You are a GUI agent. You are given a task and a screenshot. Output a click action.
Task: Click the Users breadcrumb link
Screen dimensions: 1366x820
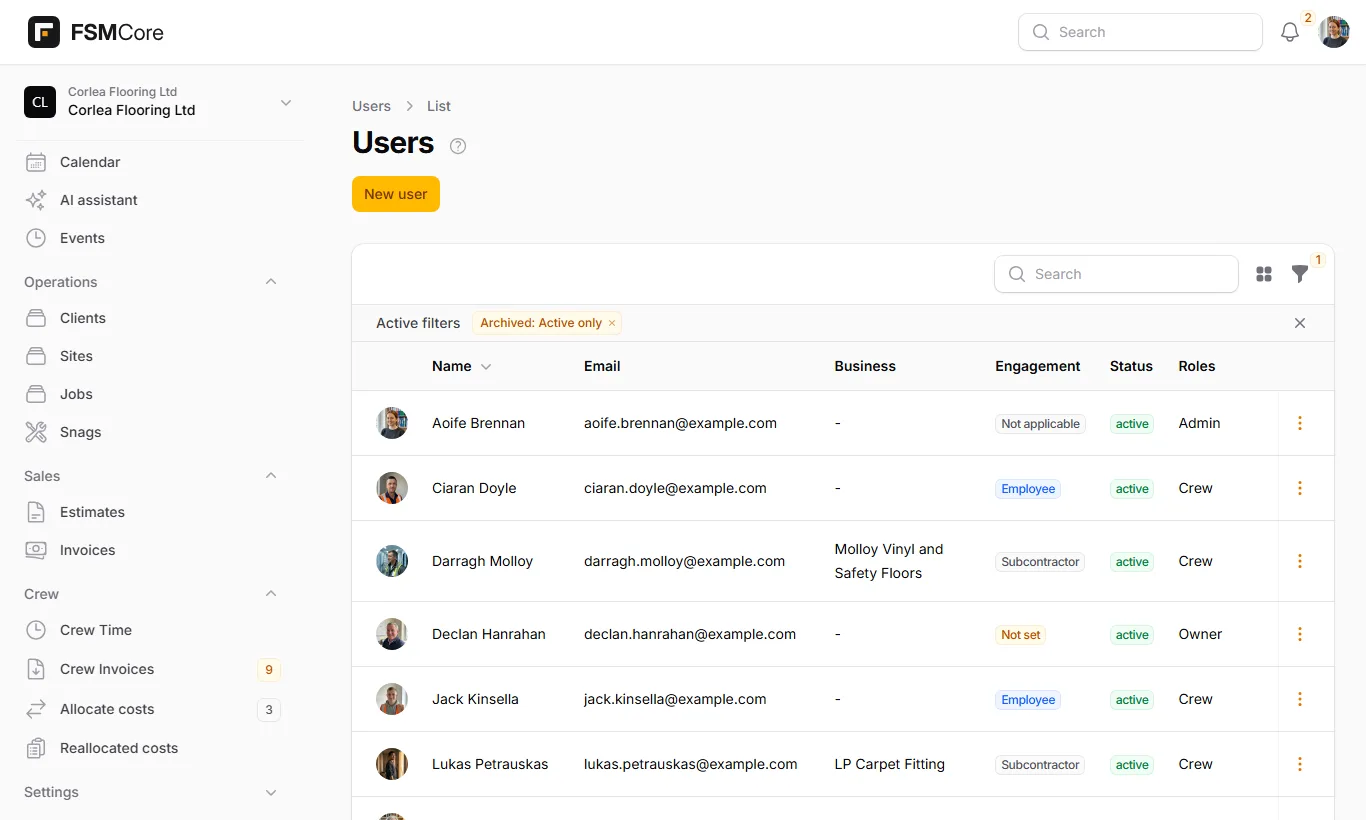click(x=371, y=106)
